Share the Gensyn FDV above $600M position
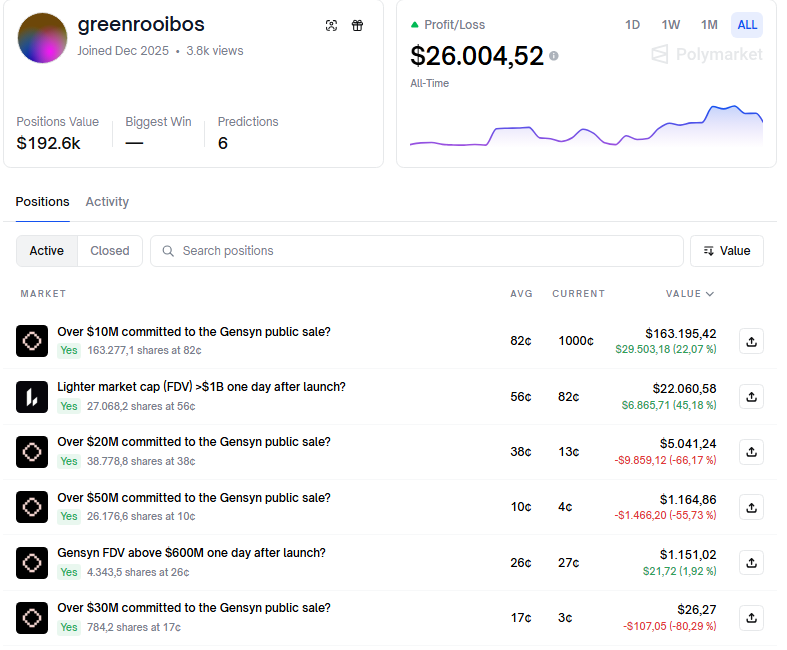 point(751,563)
